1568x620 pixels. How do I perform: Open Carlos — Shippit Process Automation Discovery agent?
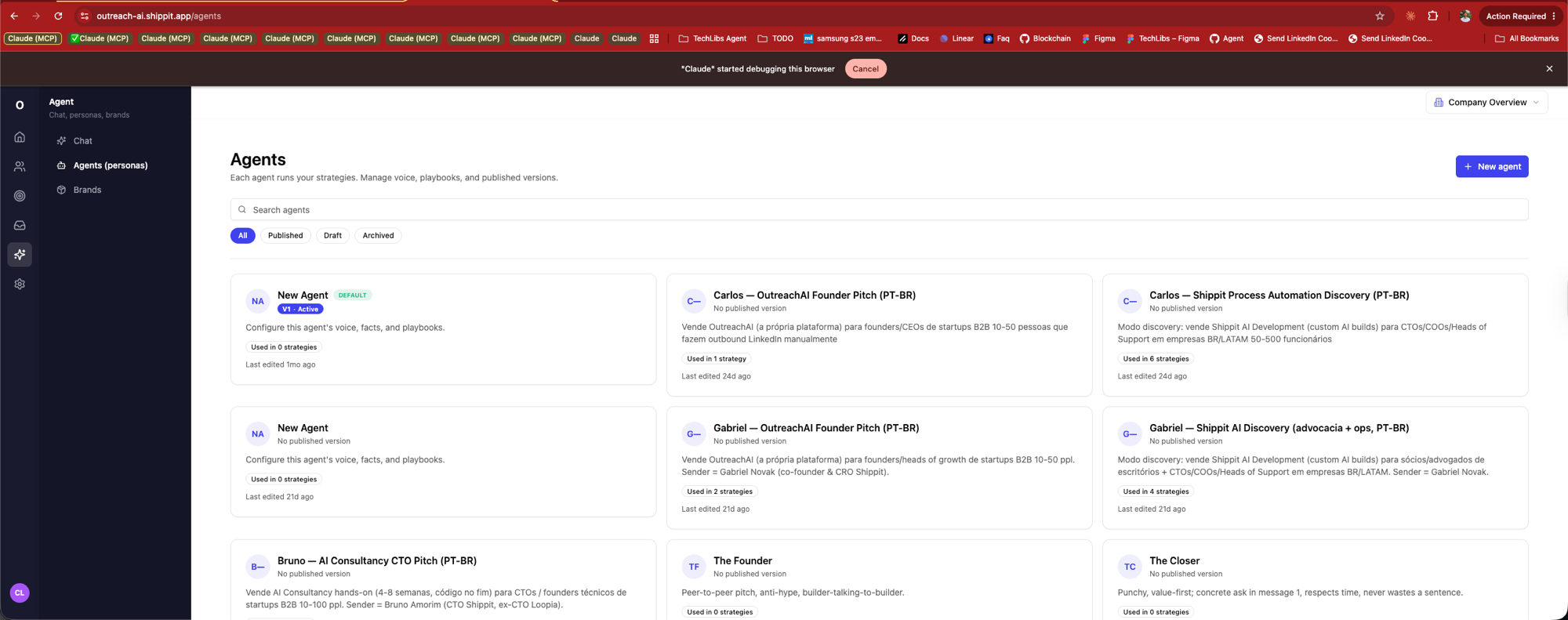[1279, 295]
